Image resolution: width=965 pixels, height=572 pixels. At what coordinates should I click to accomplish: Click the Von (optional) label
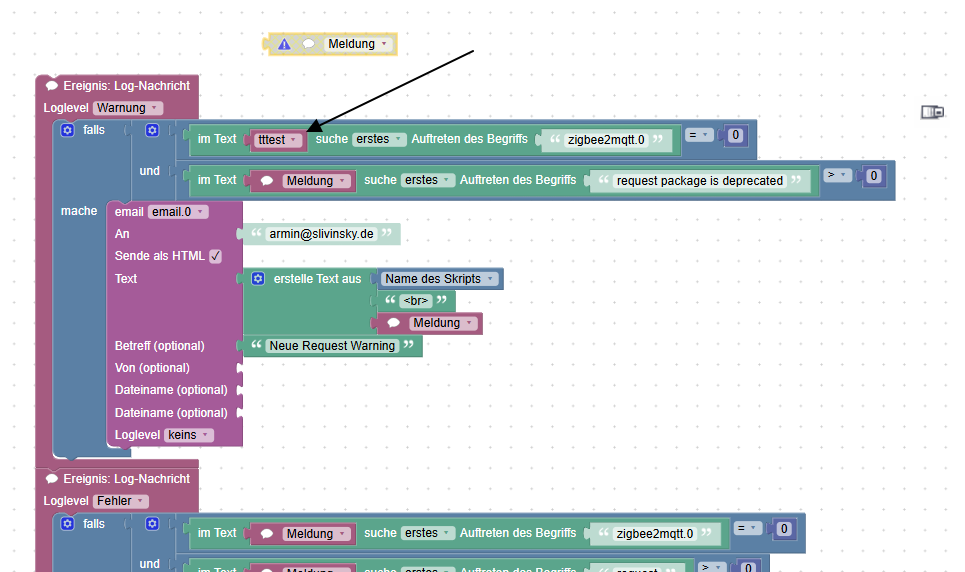152,368
